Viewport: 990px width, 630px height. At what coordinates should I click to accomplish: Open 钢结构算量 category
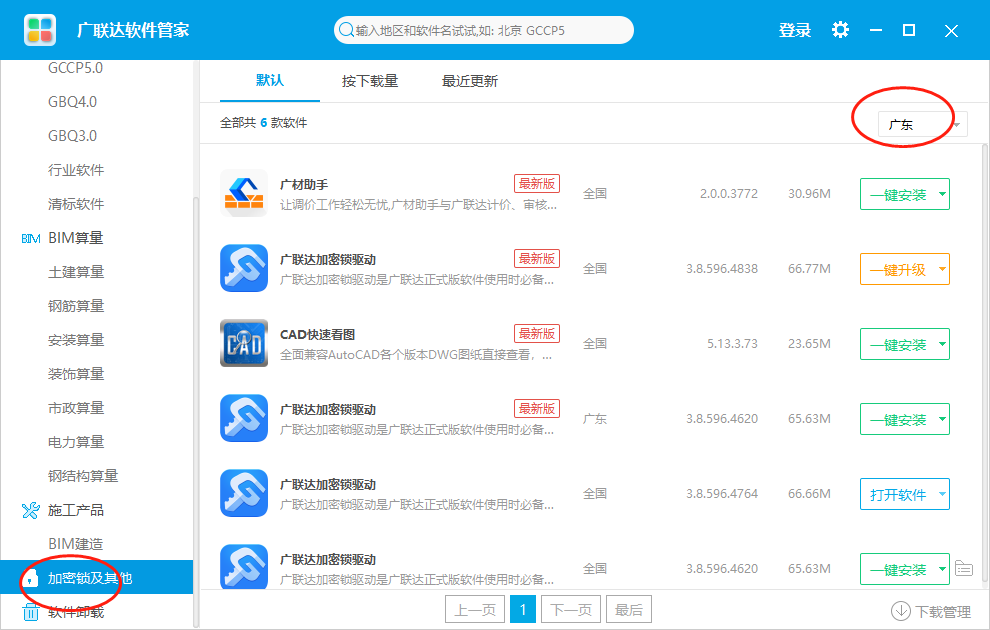coord(83,476)
